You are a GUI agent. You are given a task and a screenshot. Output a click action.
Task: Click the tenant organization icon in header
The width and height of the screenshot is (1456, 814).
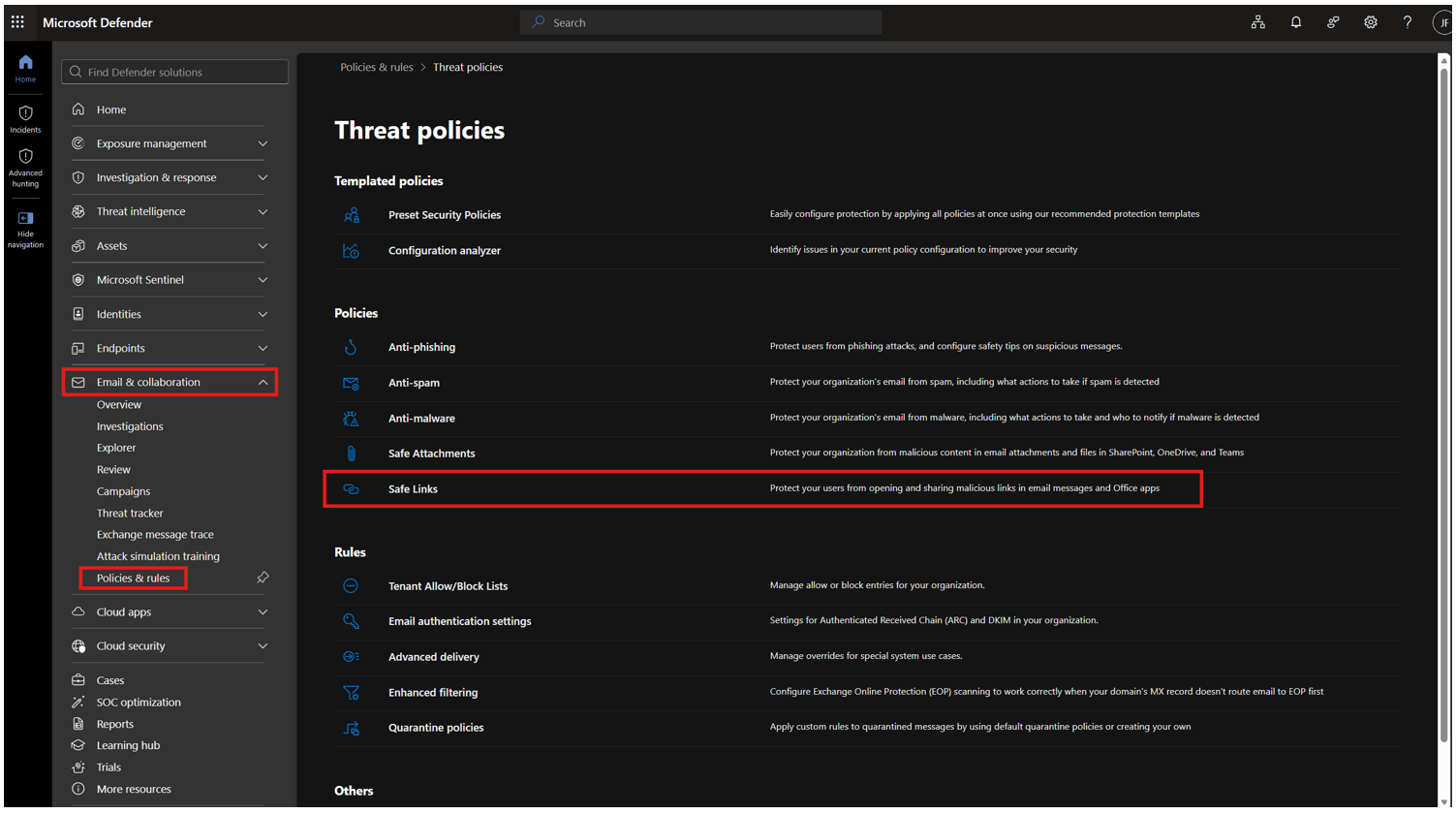pyautogui.click(x=1257, y=22)
